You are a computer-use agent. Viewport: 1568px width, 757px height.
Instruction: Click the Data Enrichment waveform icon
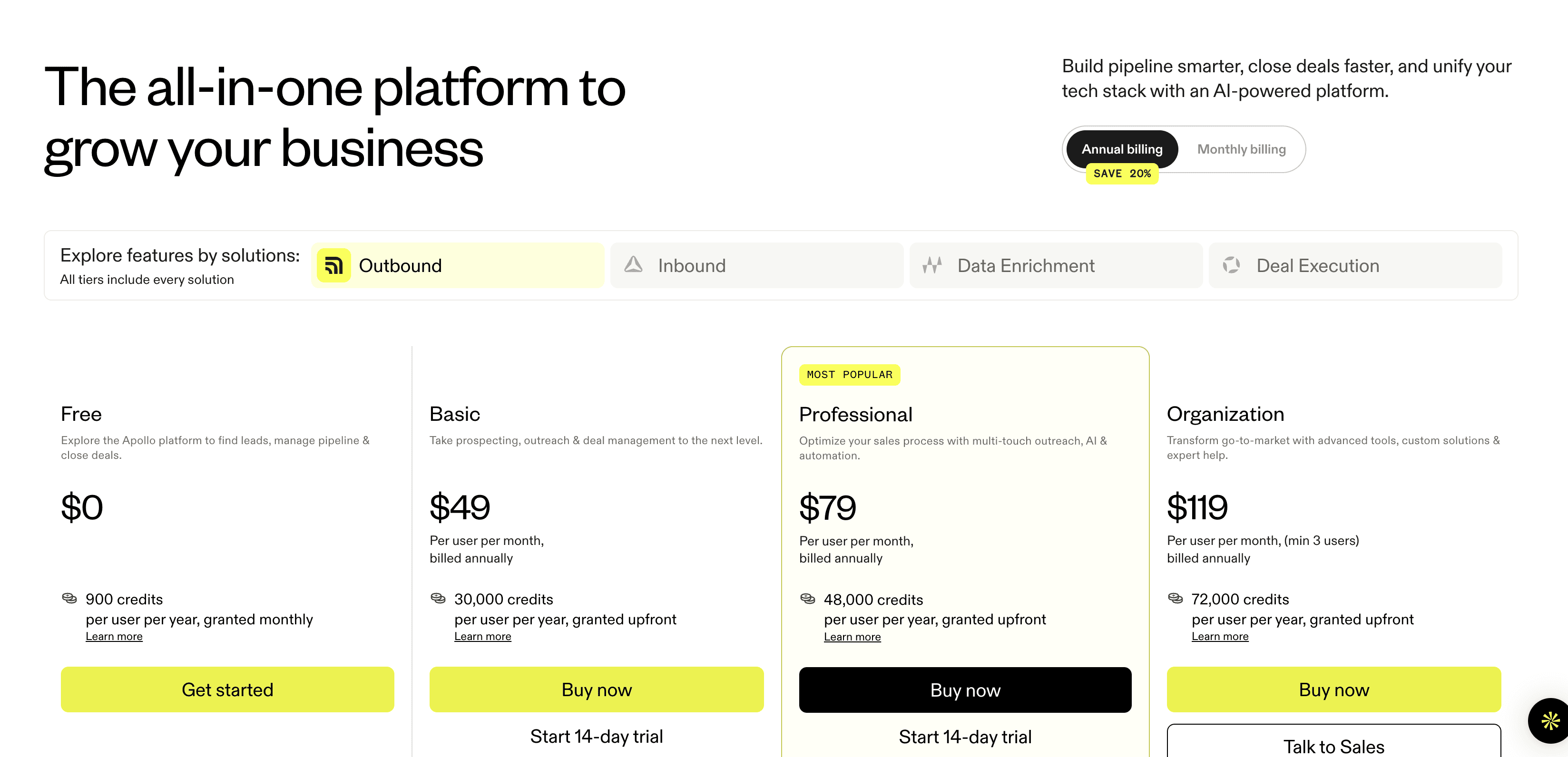(932, 265)
